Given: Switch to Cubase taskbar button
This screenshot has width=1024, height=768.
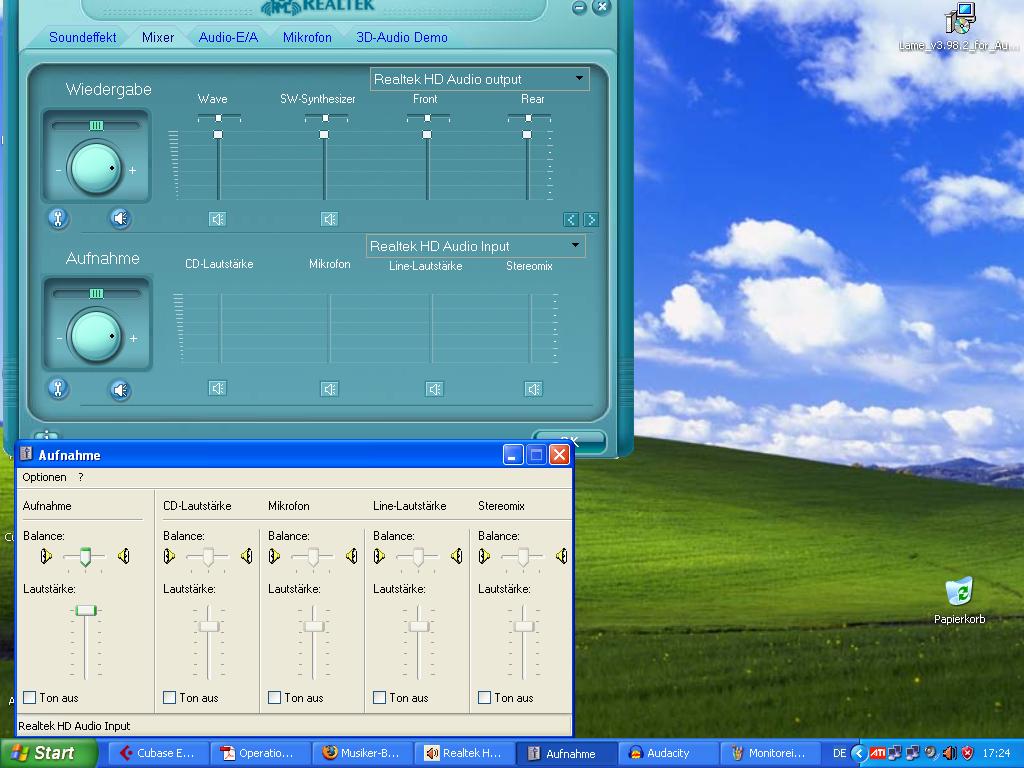Looking at the screenshot, I should [x=157, y=753].
